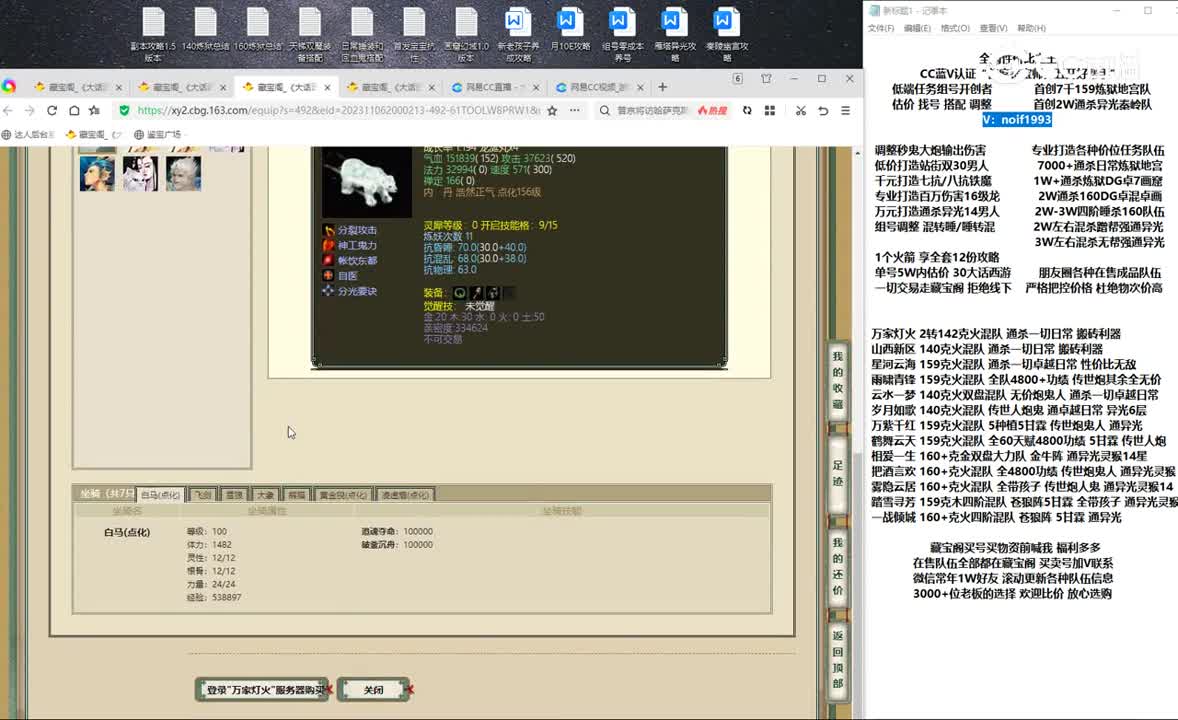
Task: Select the white-haired fox character avatar thumbnail
Action: [x=140, y=174]
